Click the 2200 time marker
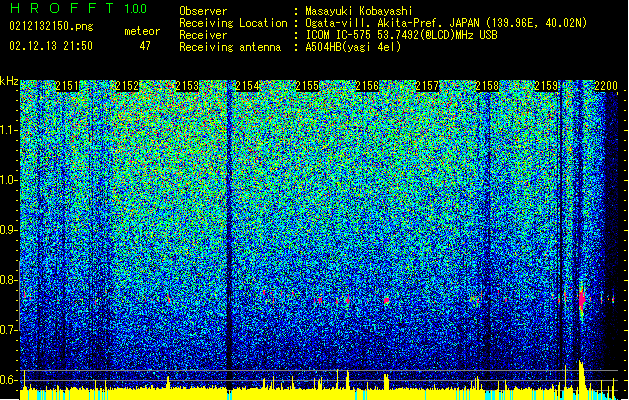This screenshot has width=629, height=400. (x=606, y=86)
